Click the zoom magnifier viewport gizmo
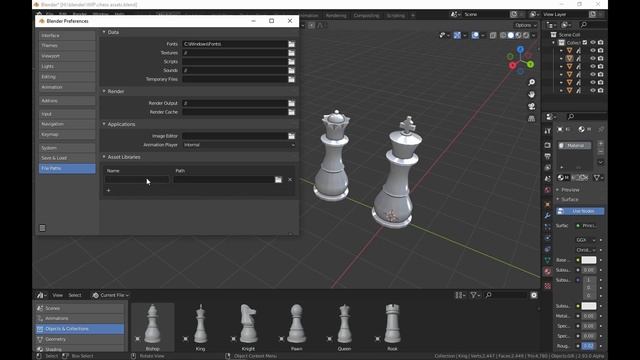This screenshot has width=640, height=360. tap(531, 82)
